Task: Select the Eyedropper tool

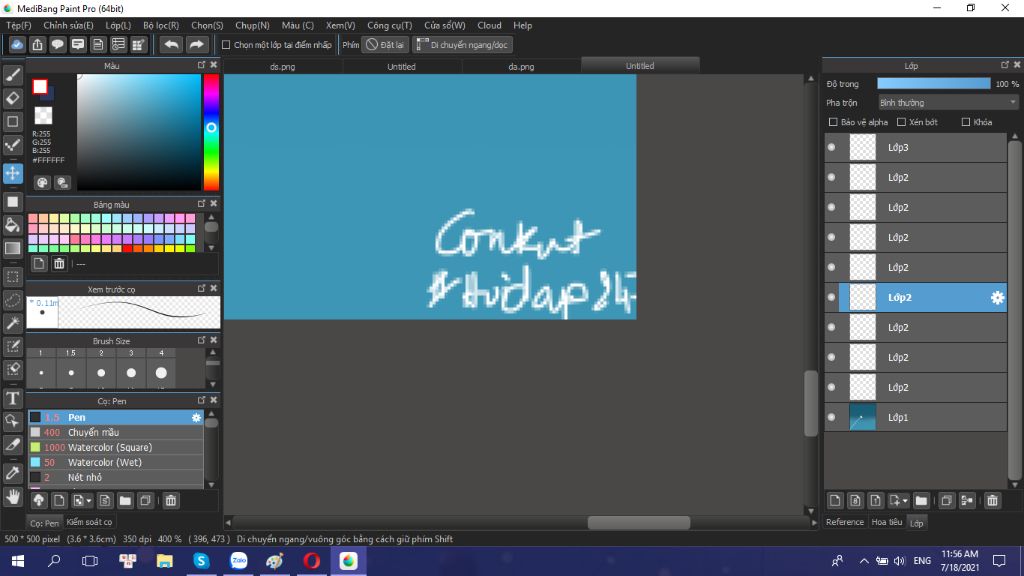Action: click(12, 473)
